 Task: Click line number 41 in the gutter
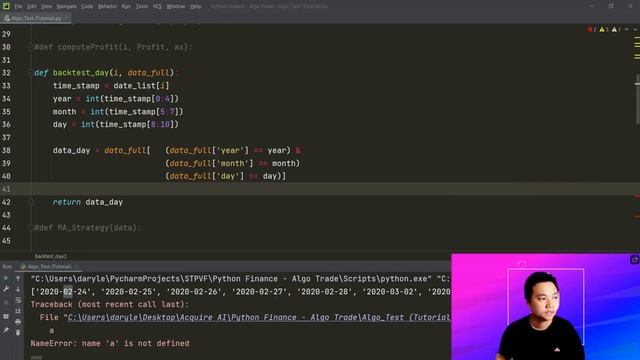pos(6,189)
